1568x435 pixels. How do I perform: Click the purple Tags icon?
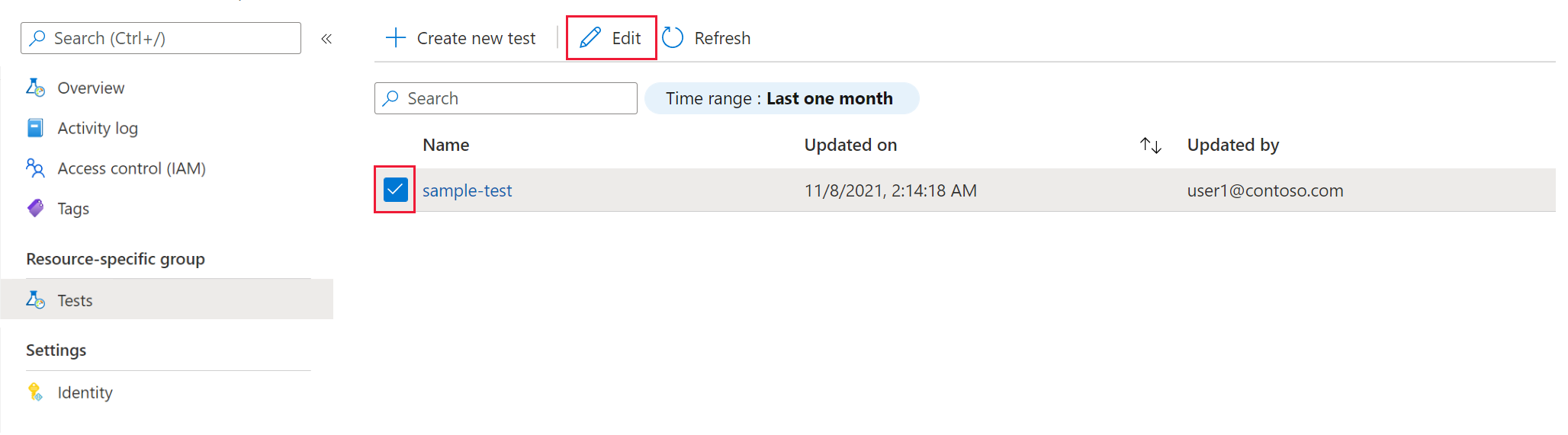click(x=35, y=208)
